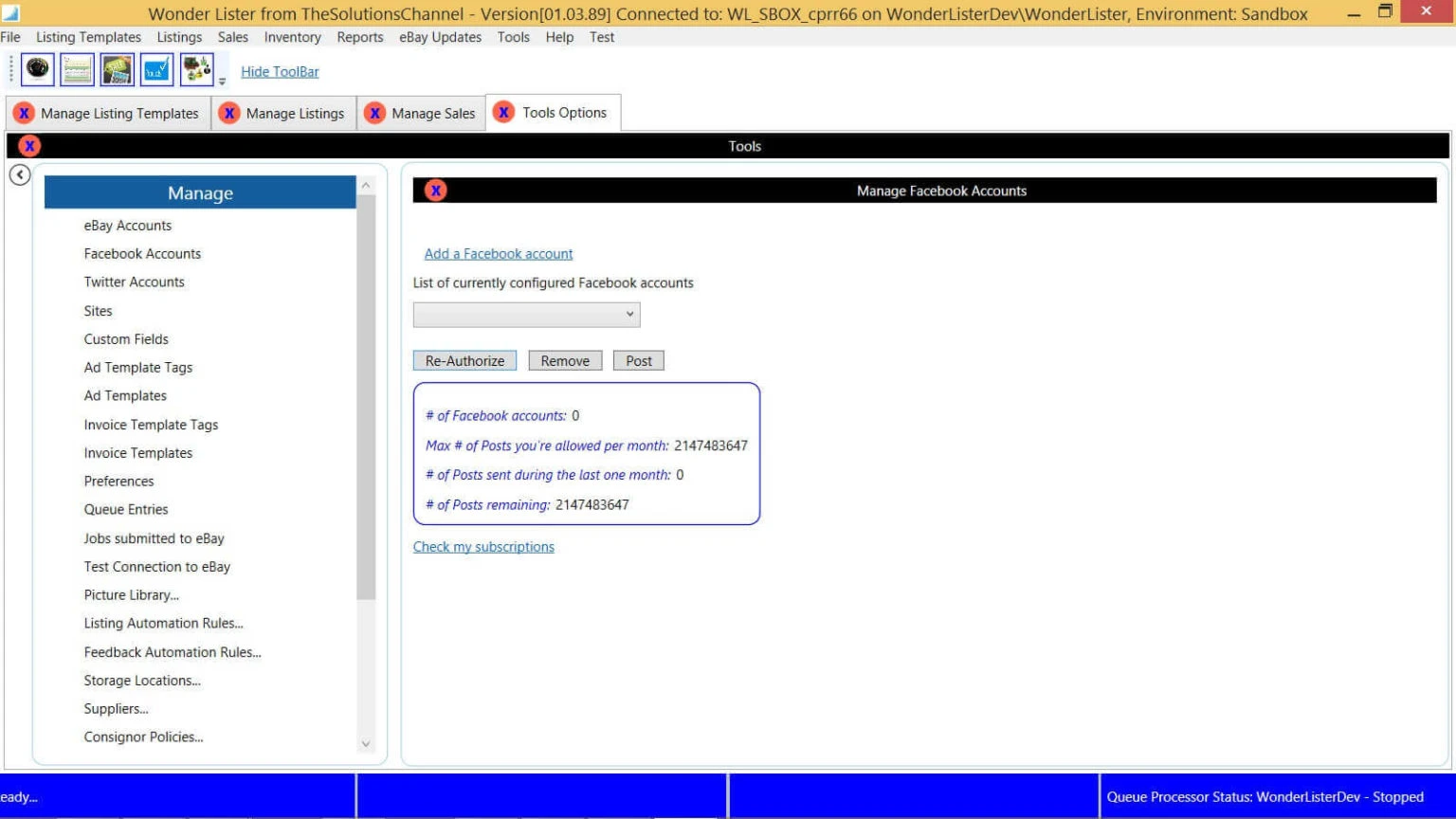
Task: Close the Tools panel using the red X
Action: click(29, 146)
